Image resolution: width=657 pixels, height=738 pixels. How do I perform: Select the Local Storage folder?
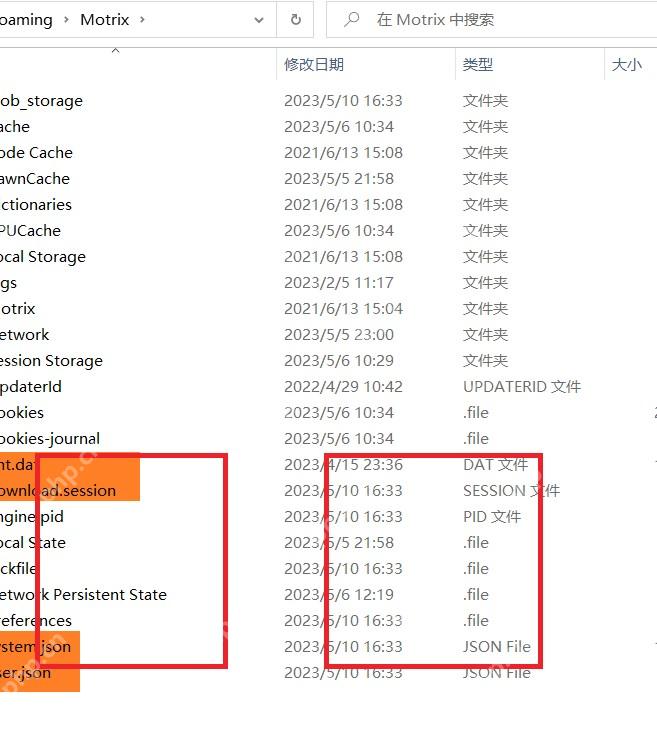click(x=43, y=257)
